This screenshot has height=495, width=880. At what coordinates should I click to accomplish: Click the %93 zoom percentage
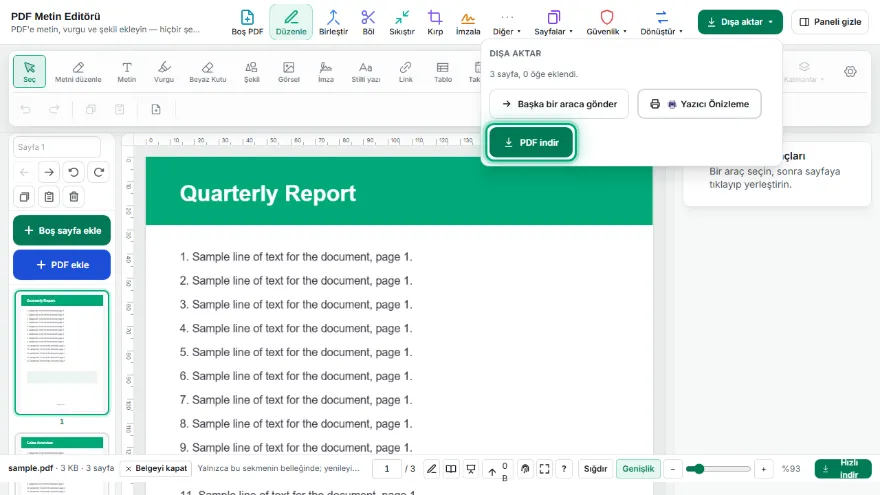point(791,469)
